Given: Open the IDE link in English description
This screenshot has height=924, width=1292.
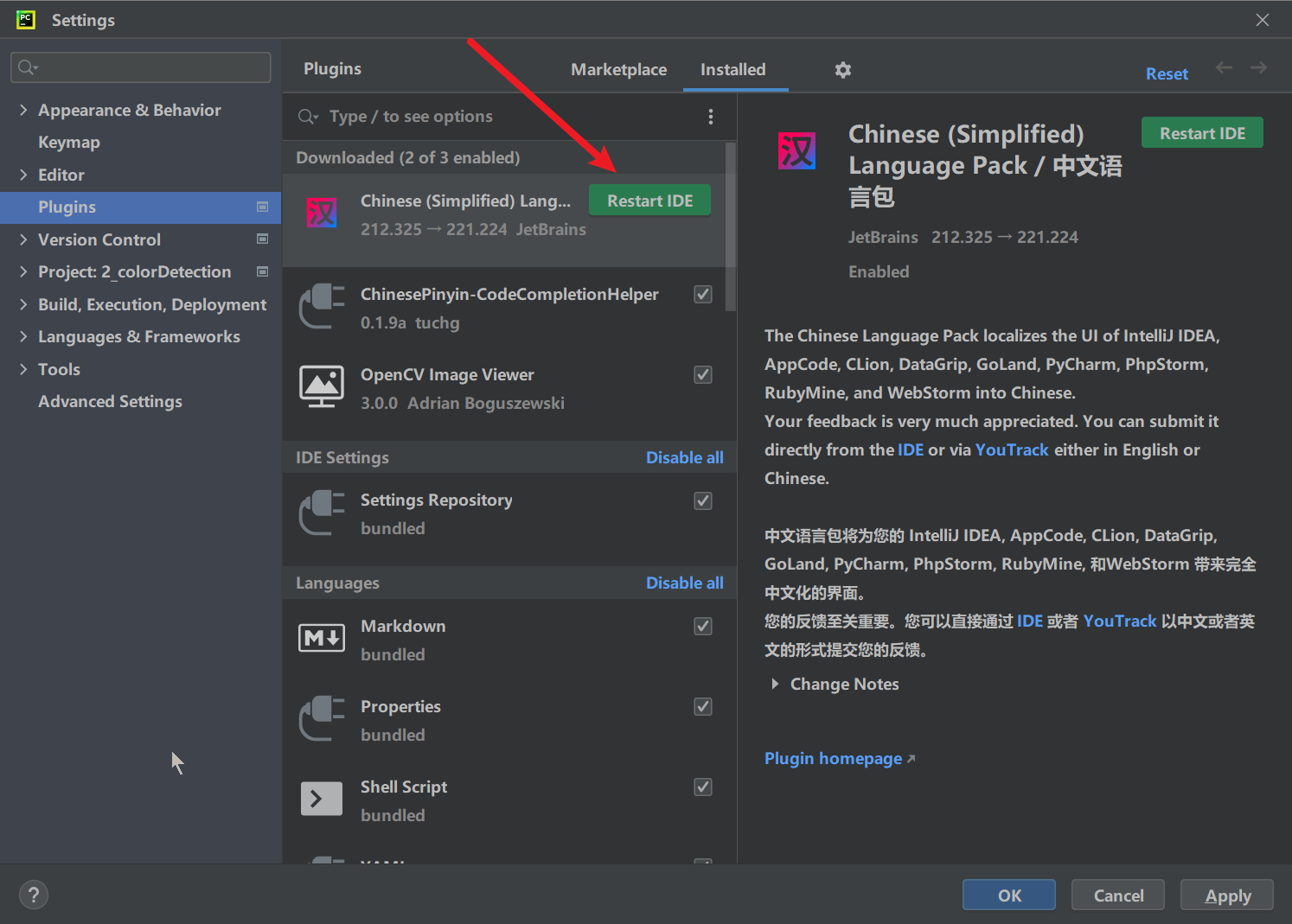Looking at the screenshot, I should [911, 449].
